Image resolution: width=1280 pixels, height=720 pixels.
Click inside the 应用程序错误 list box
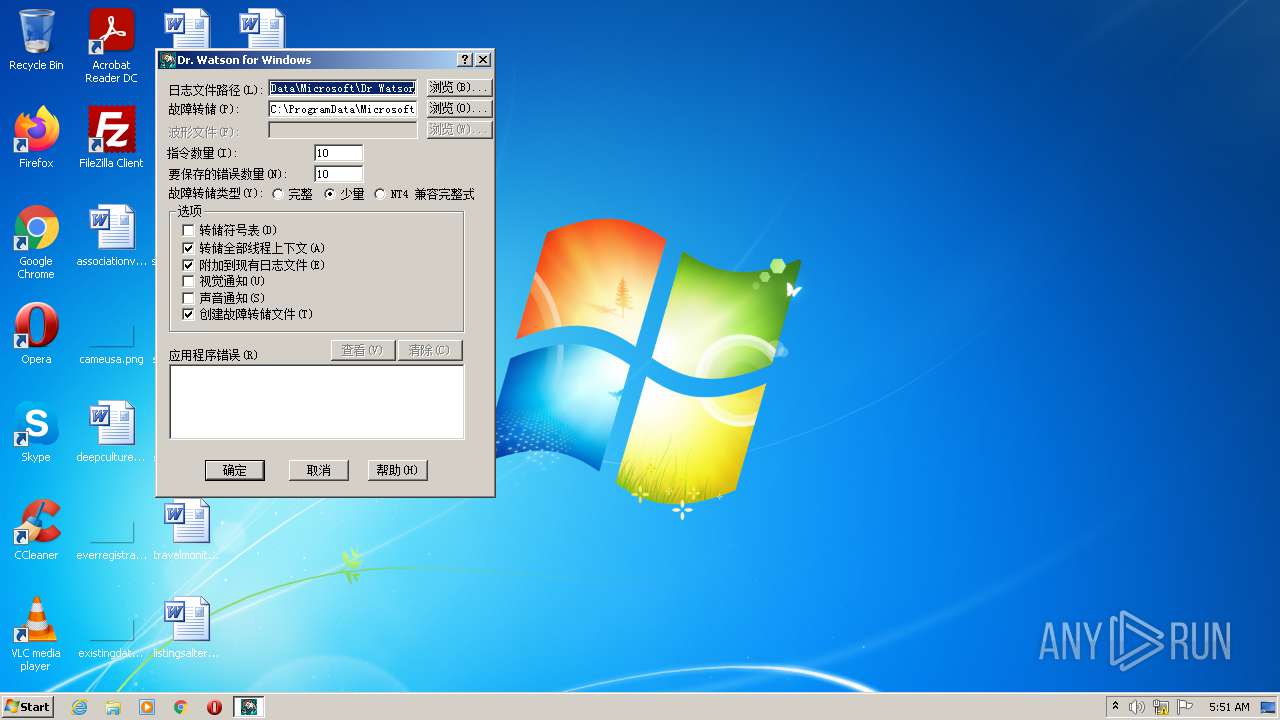click(x=317, y=402)
